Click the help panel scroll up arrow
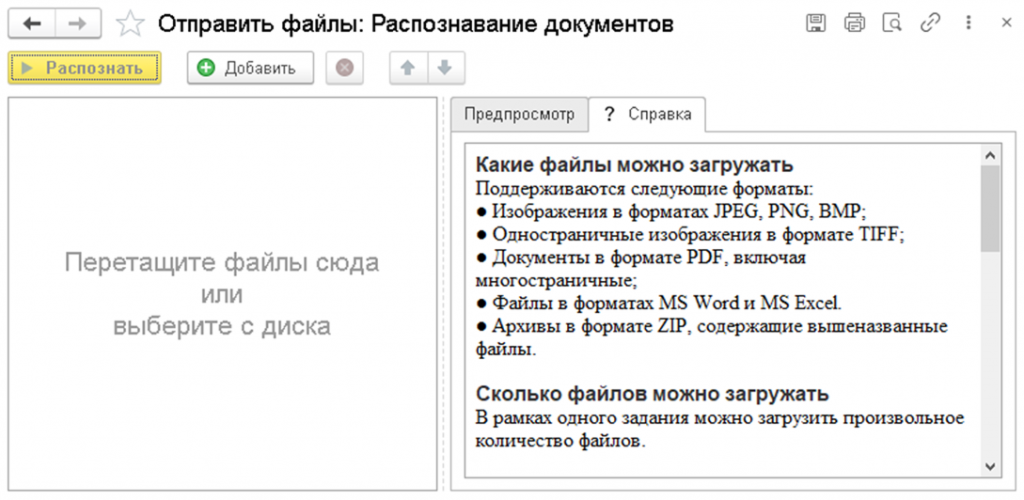1024x500 pixels. (x=990, y=155)
